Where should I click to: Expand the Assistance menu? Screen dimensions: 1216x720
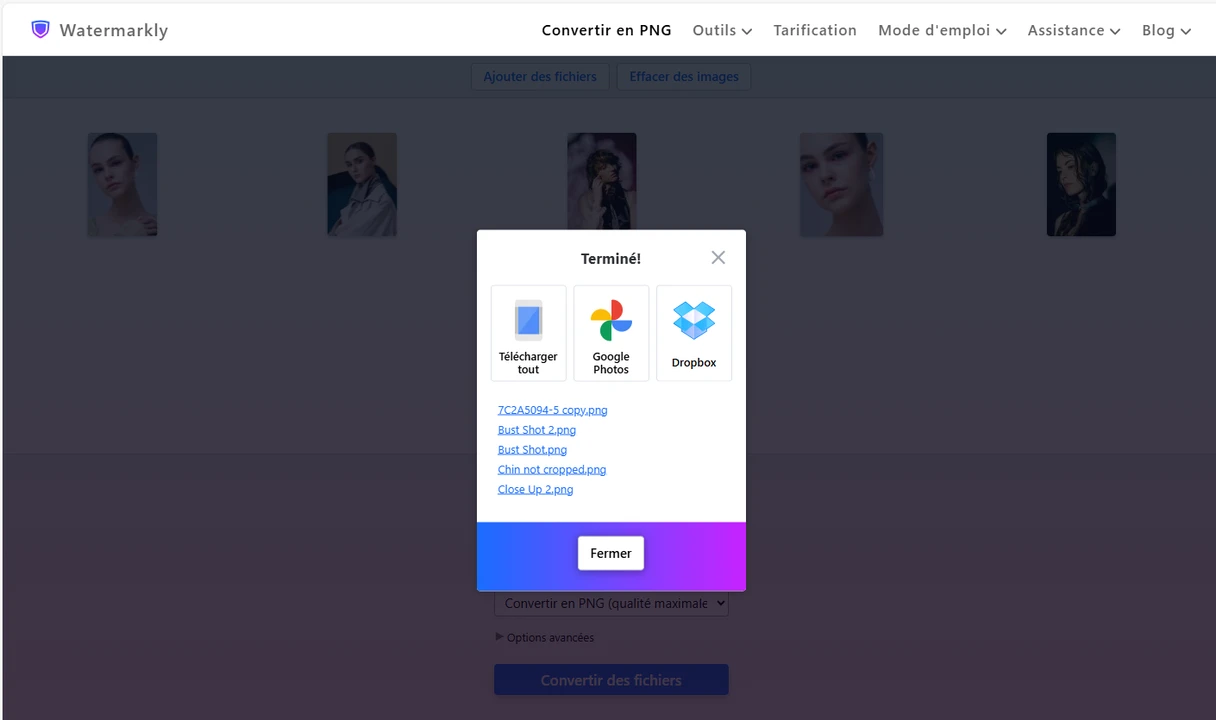coord(1074,30)
